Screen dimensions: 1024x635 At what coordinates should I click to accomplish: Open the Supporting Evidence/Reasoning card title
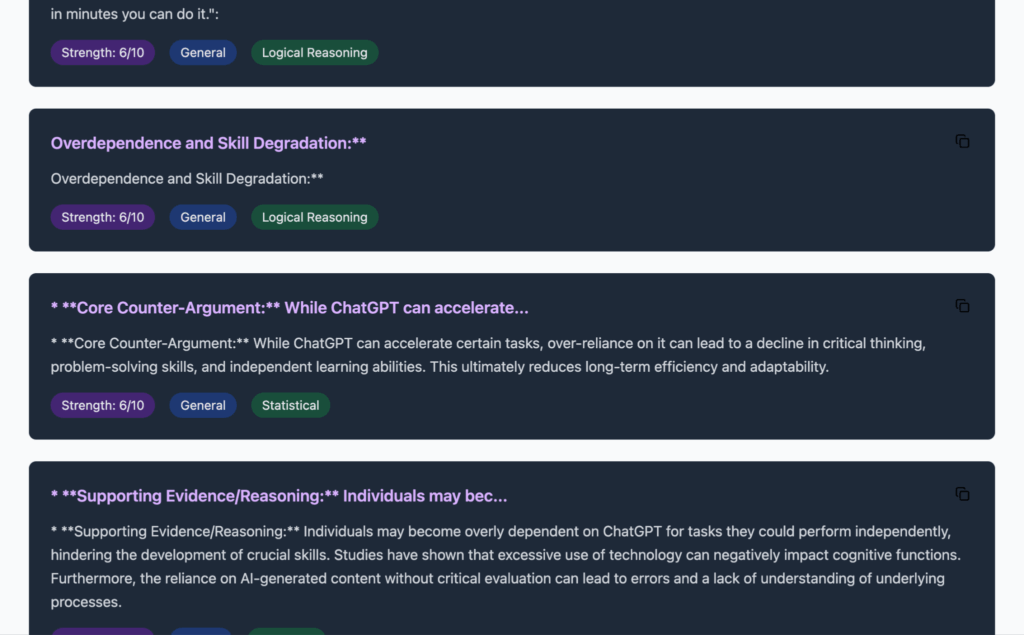pyautogui.click(x=279, y=496)
